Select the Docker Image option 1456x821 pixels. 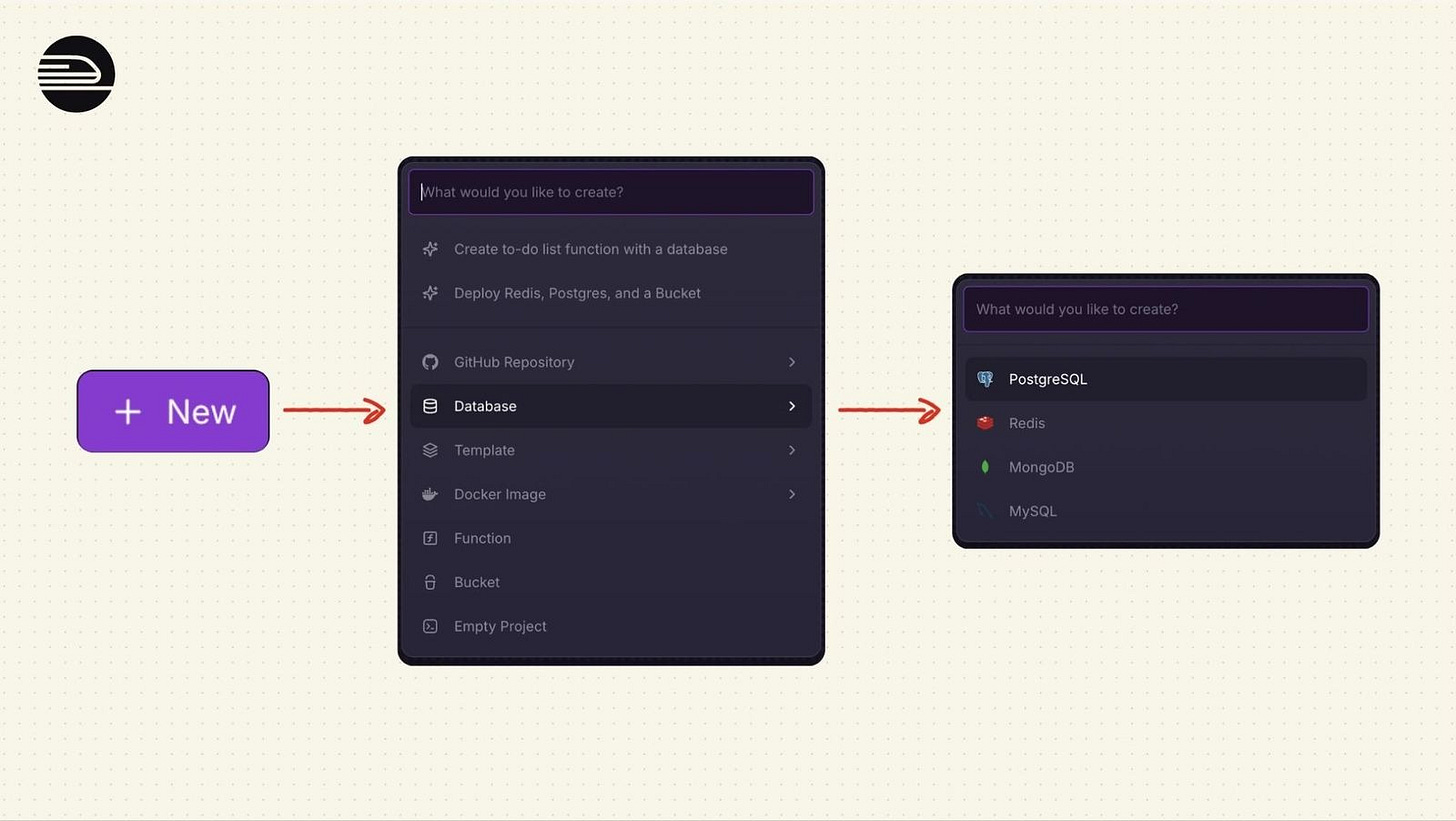click(611, 494)
